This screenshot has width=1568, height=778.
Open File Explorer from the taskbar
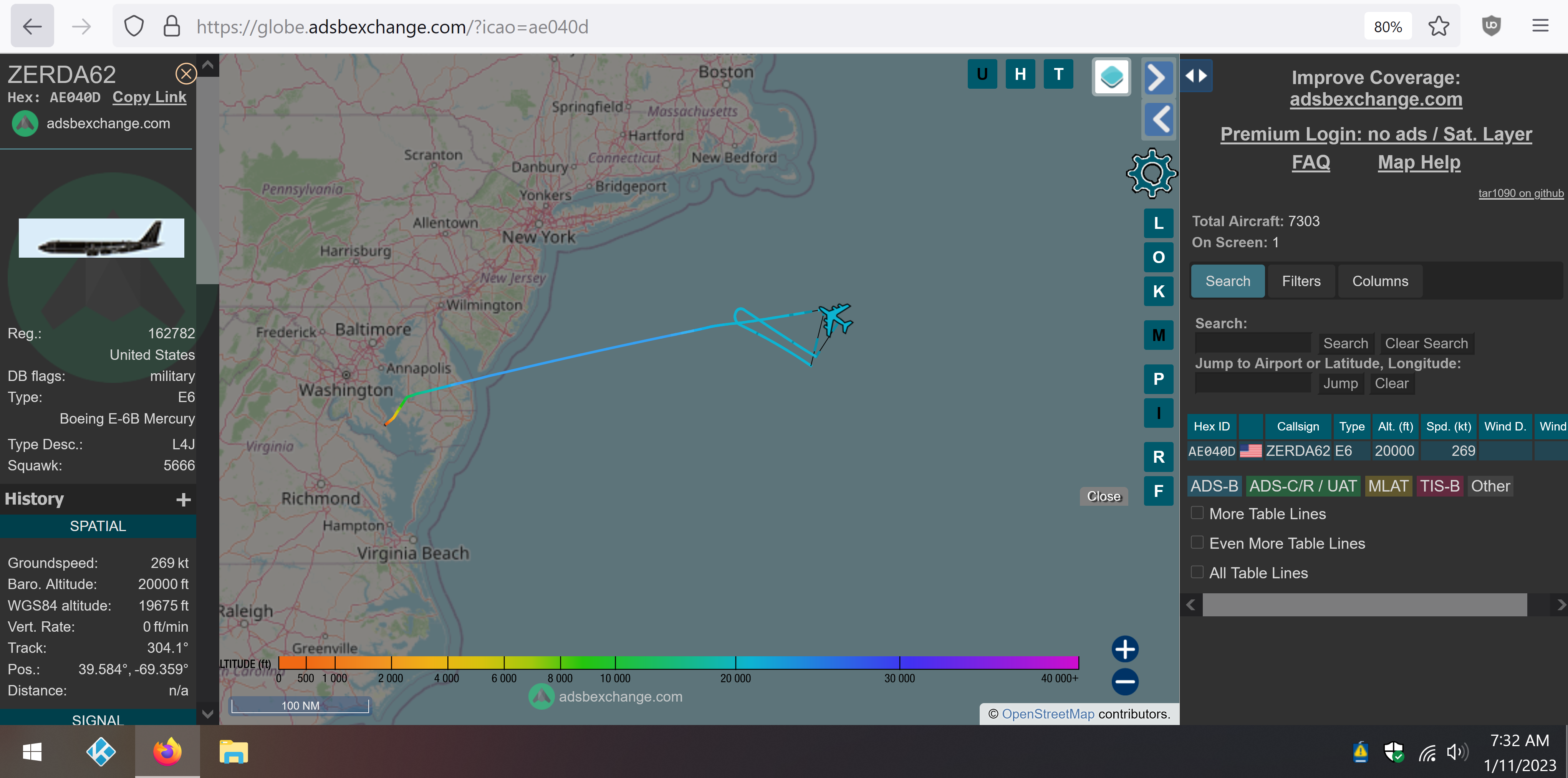point(234,752)
